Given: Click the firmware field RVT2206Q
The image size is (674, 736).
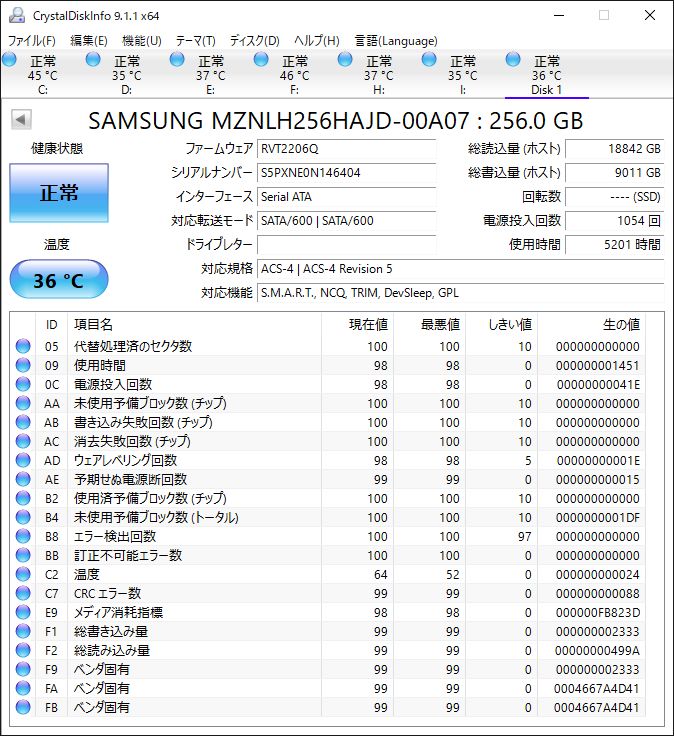Looking at the screenshot, I should coord(346,149).
